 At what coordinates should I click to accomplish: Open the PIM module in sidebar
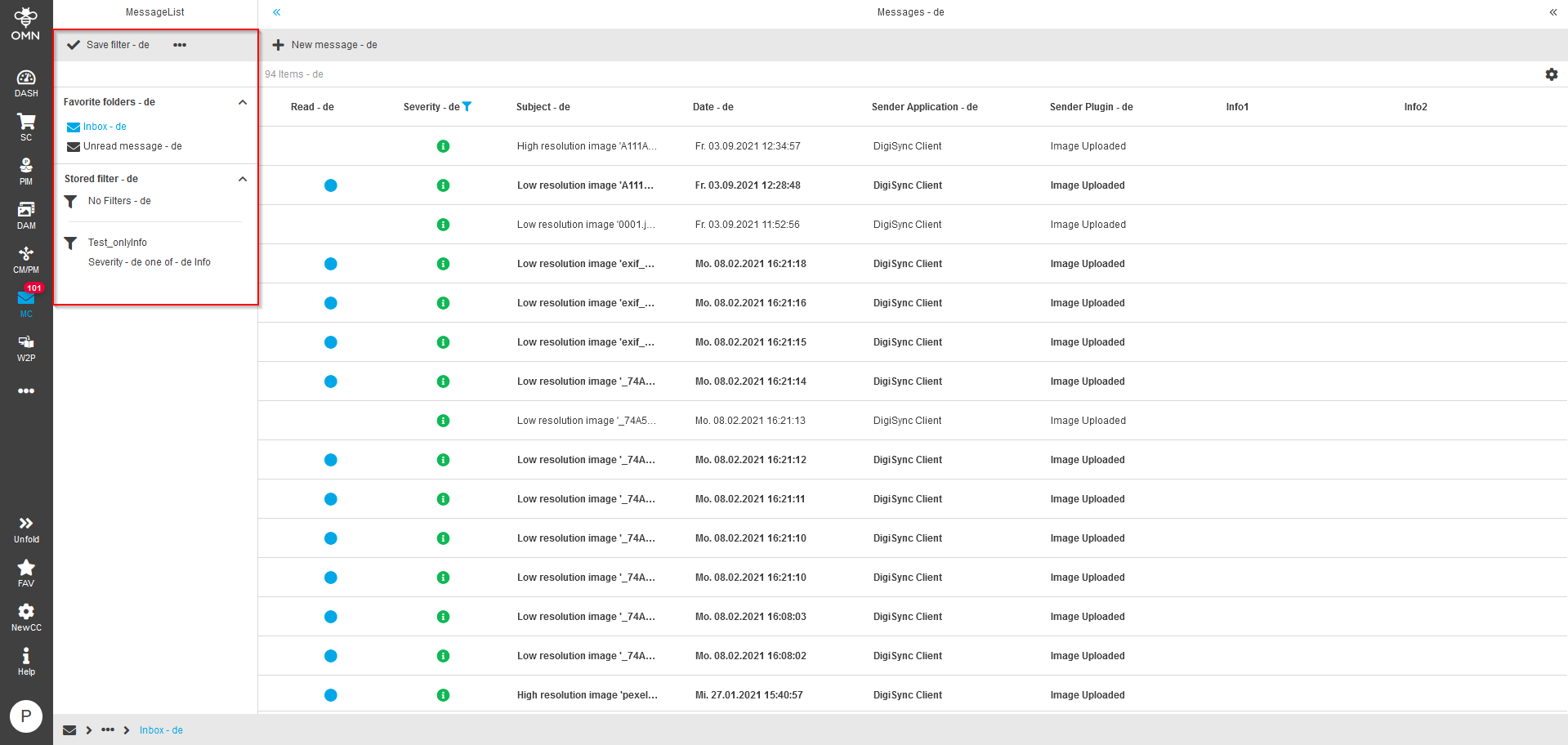(26, 171)
